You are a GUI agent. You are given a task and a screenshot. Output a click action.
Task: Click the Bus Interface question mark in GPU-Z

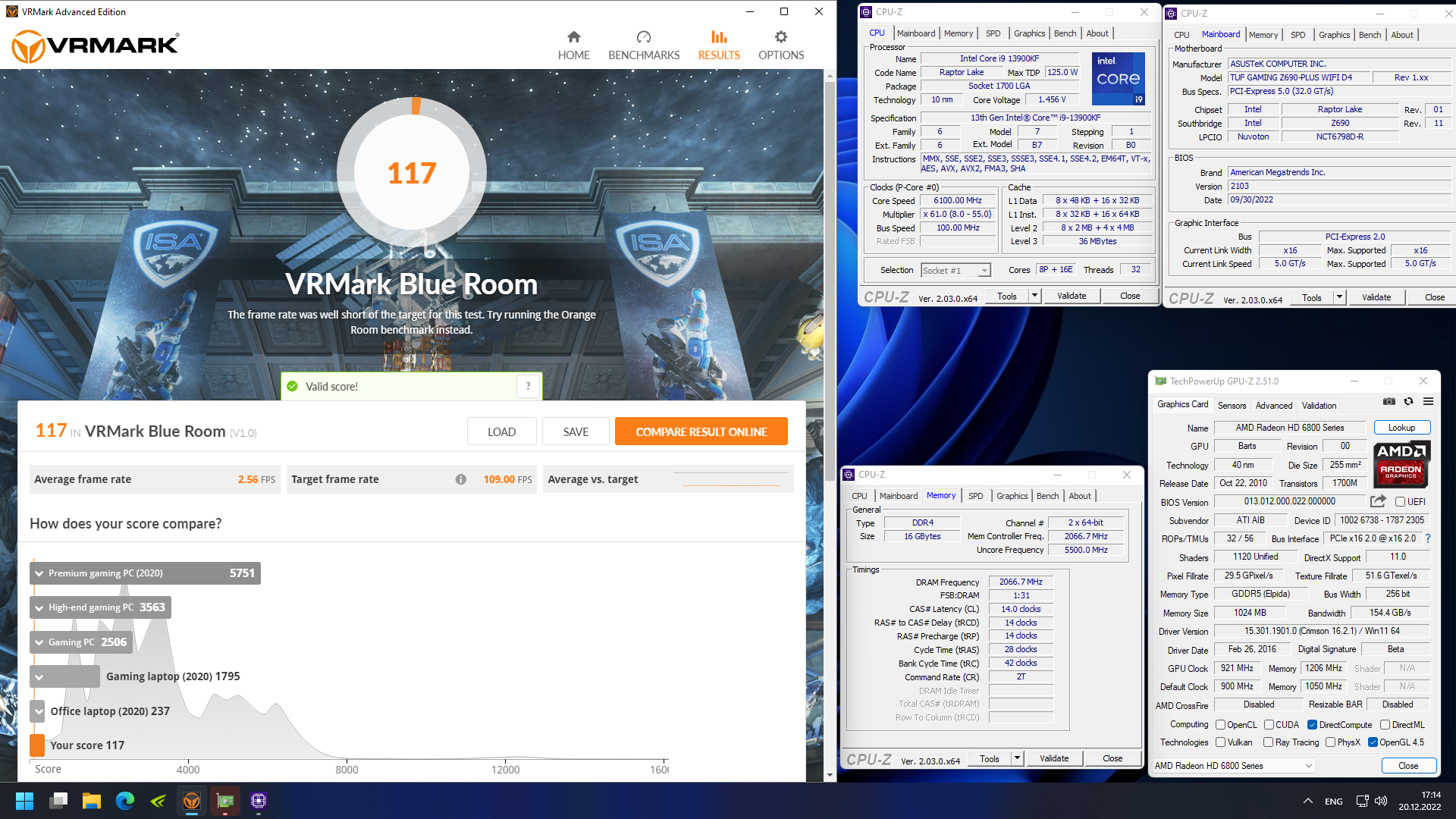[1428, 538]
